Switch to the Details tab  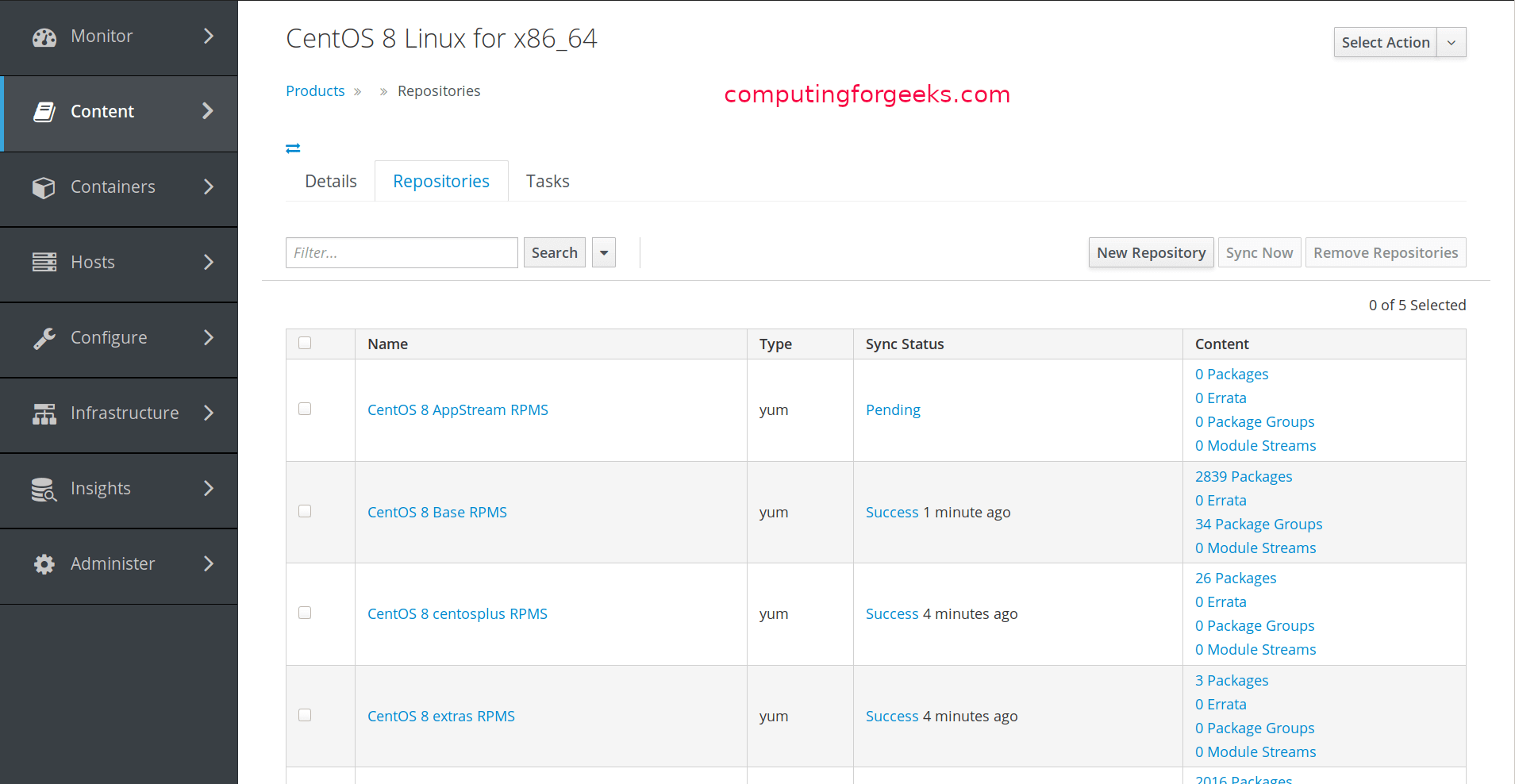(x=331, y=182)
